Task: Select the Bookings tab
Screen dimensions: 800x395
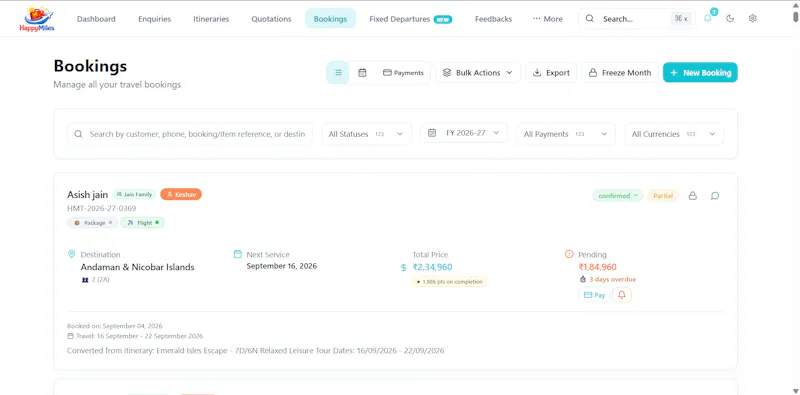Action: point(331,19)
